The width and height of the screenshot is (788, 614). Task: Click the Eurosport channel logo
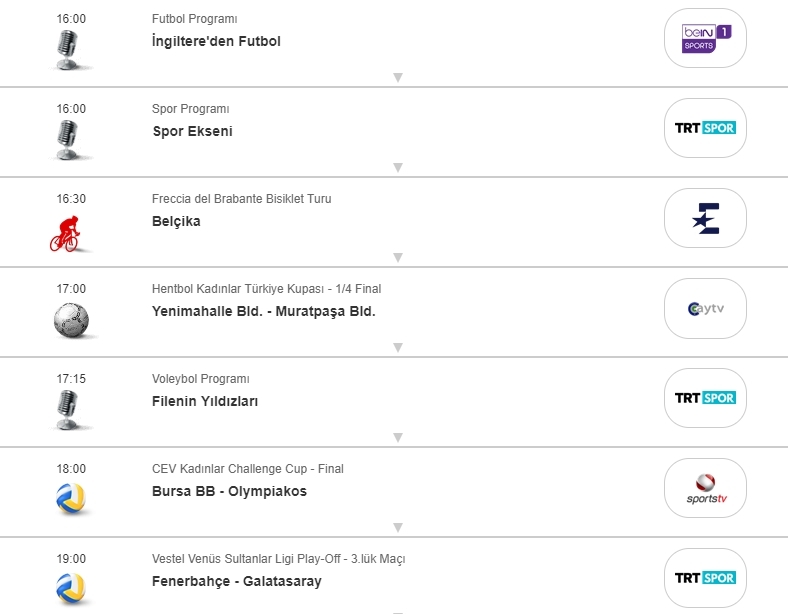pyautogui.click(x=705, y=218)
